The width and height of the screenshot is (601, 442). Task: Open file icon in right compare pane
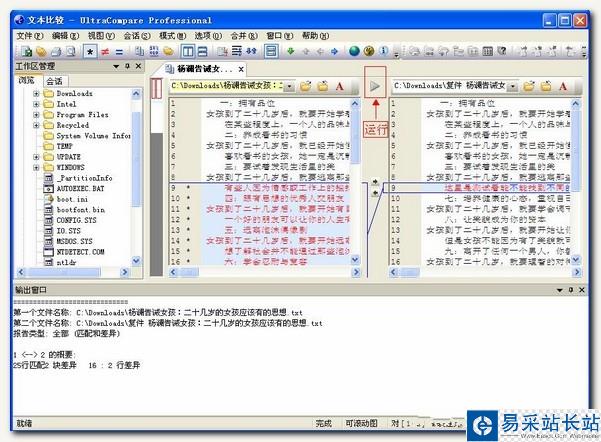point(529,86)
